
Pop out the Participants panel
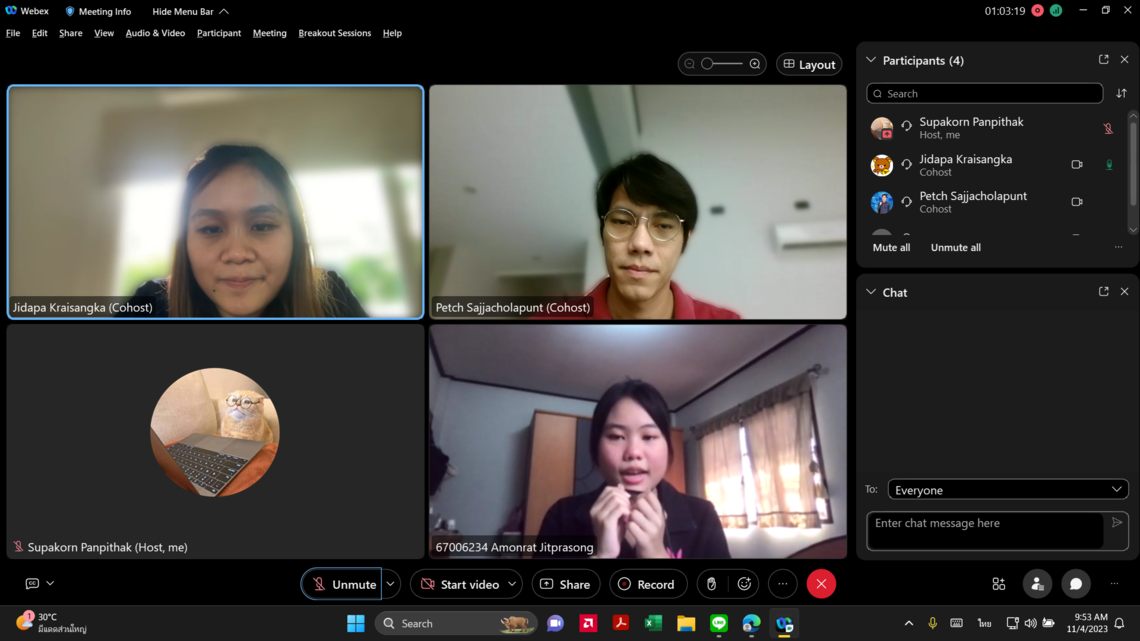1103,60
